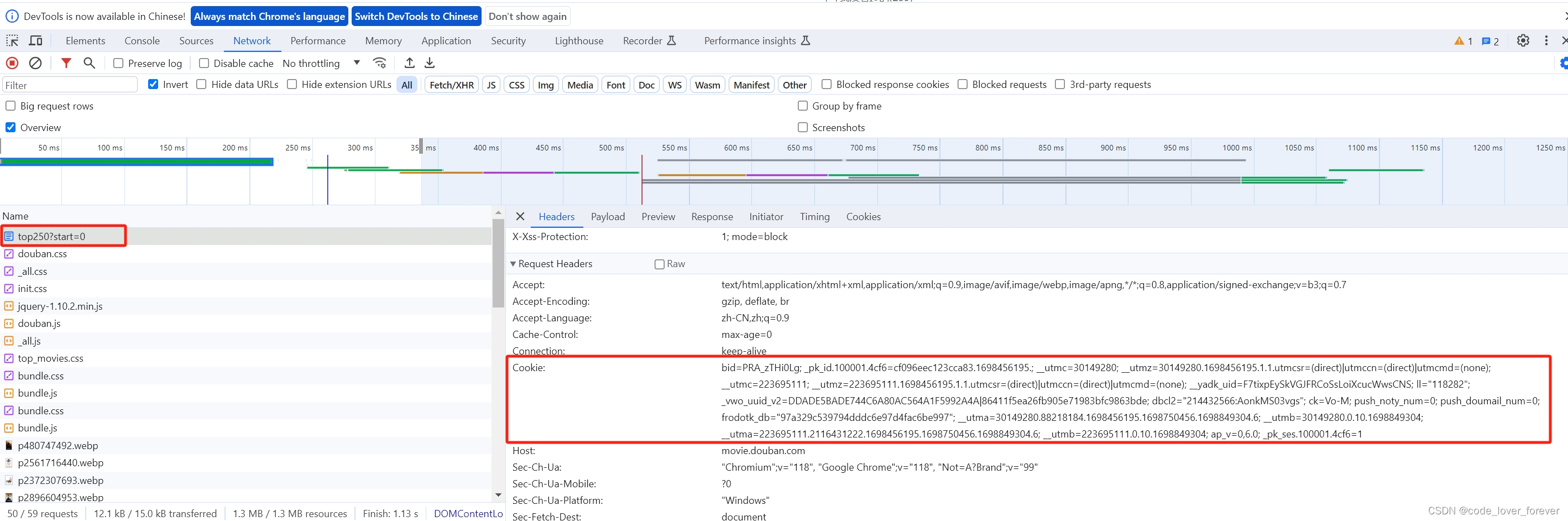The height and width of the screenshot is (521, 1568).
Task: Select jquery-1.10.2.min.js request
Action: (245, 306)
